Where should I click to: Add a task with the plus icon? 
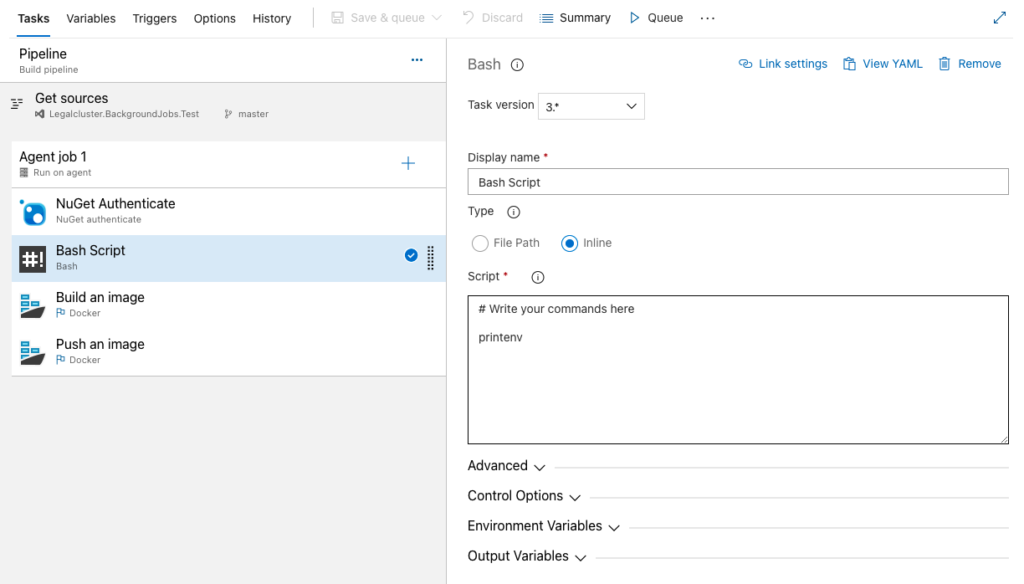click(x=408, y=163)
